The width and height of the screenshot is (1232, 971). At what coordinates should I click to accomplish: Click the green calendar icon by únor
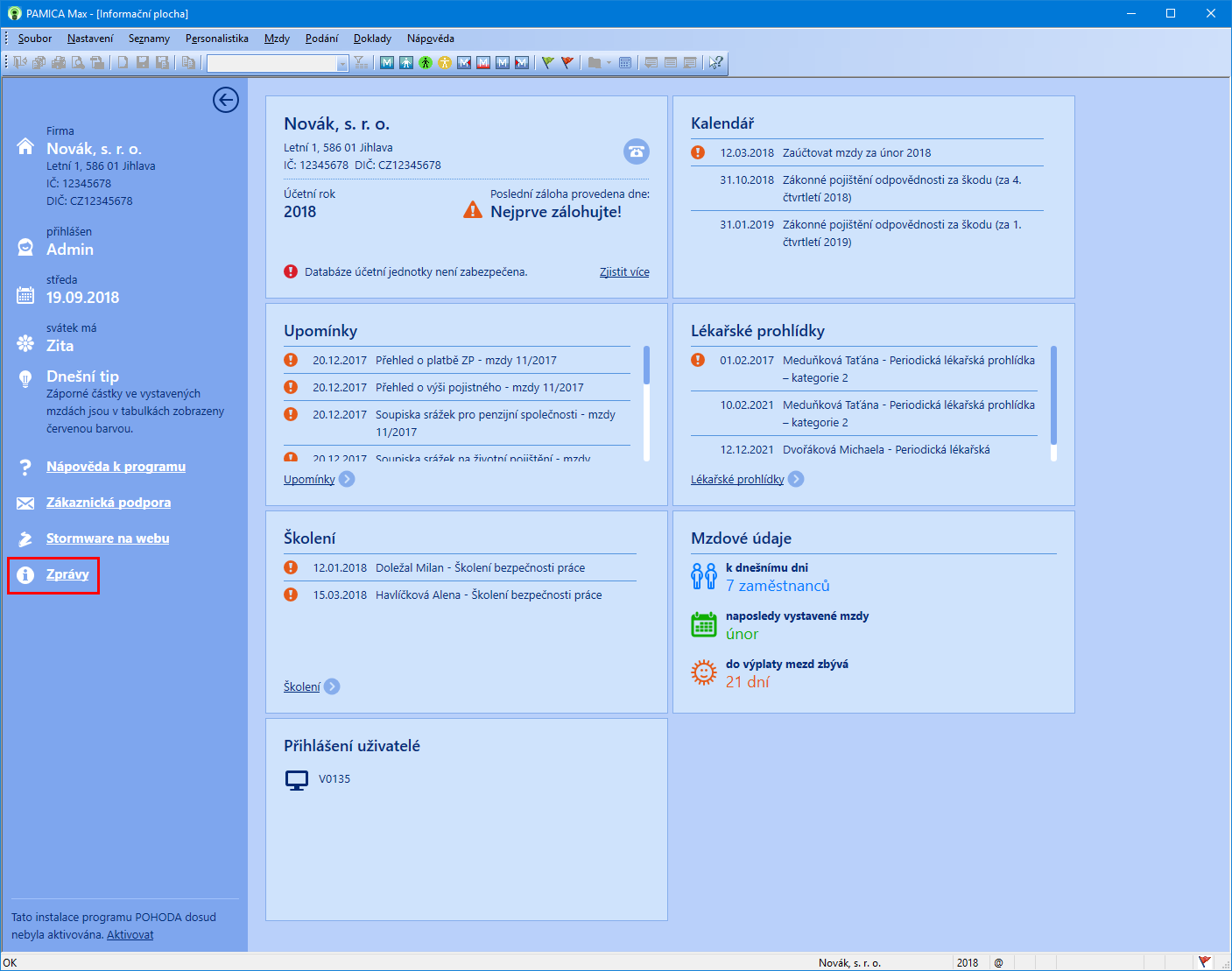(704, 624)
